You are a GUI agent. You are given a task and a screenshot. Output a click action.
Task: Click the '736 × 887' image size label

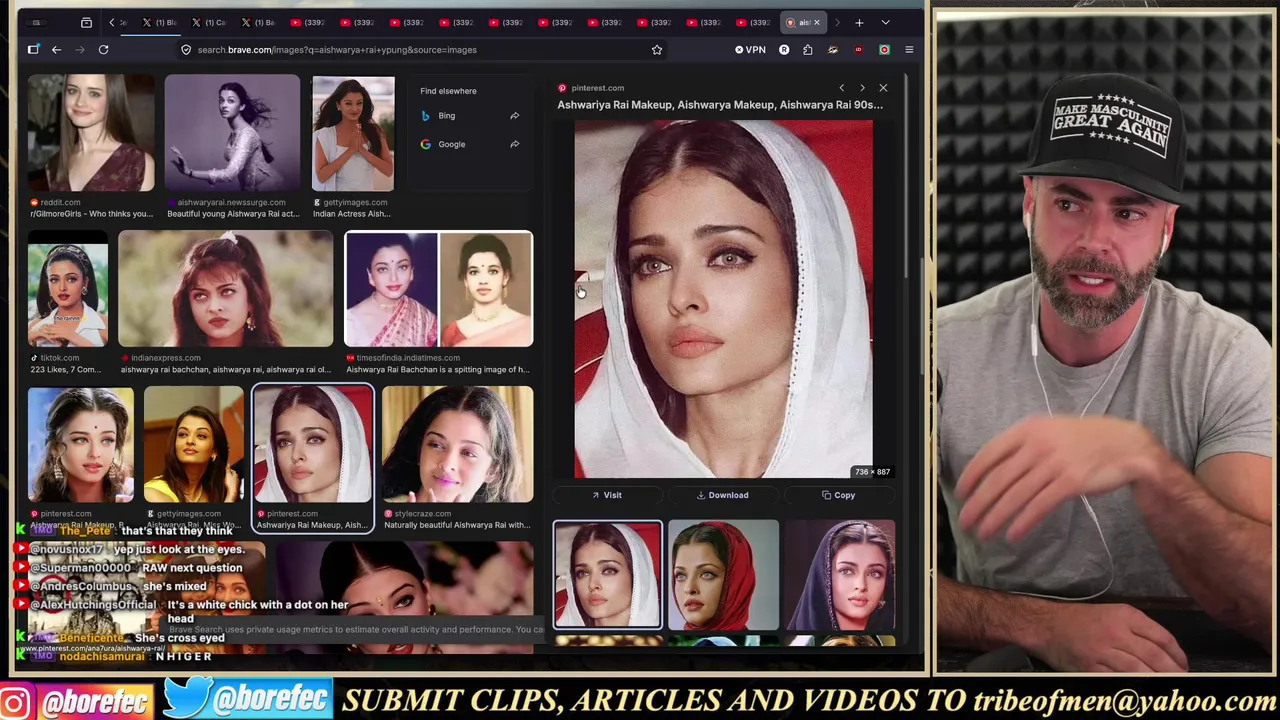click(871, 472)
